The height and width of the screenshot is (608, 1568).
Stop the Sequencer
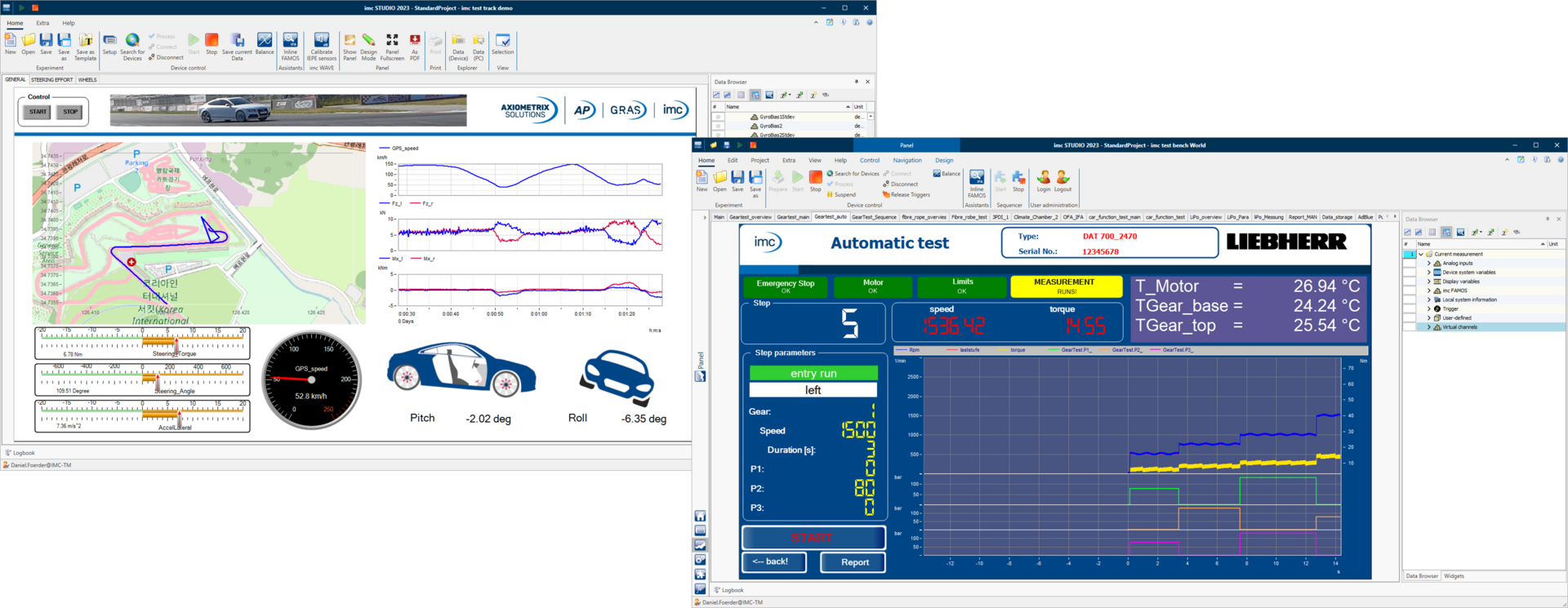[1018, 178]
